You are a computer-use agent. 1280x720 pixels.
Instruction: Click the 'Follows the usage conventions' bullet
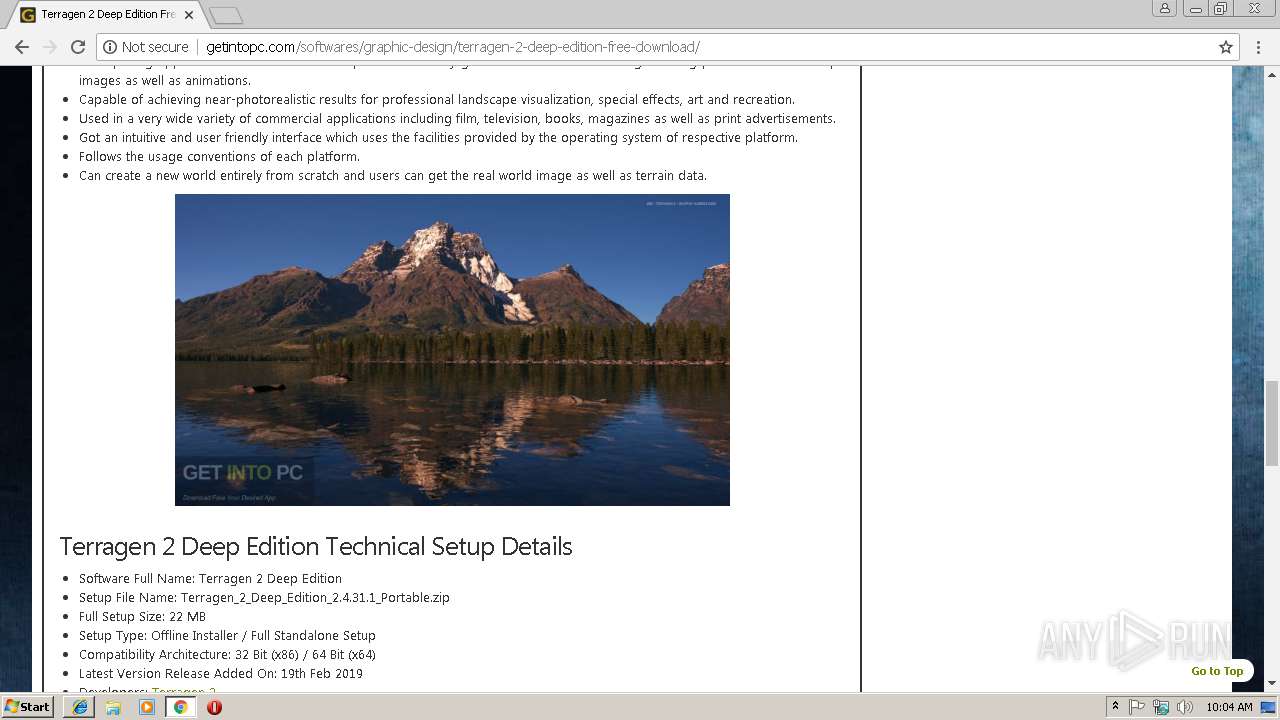(219, 156)
